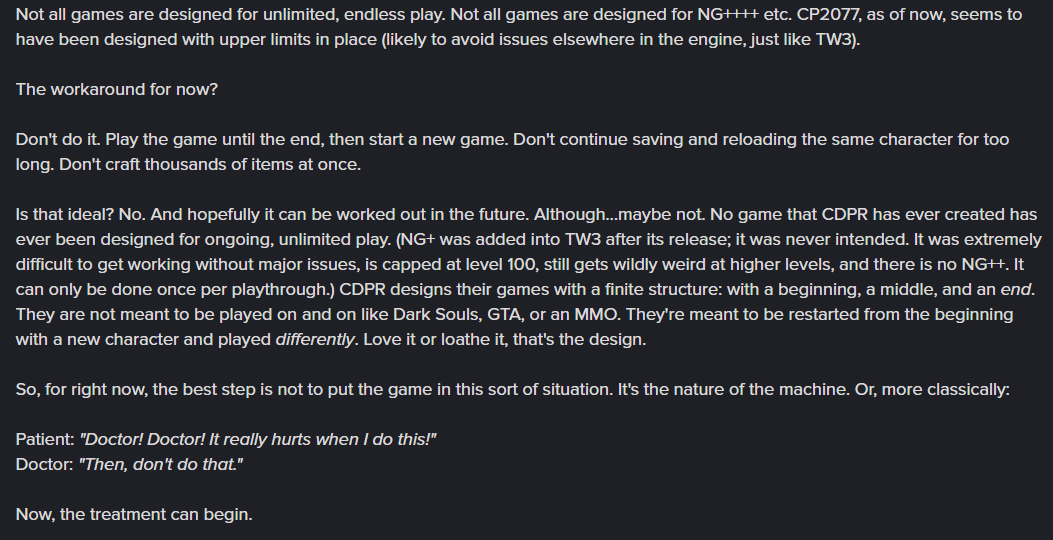Click the "Don't do it." sentence
This screenshot has width=1053, height=540.
point(58,139)
